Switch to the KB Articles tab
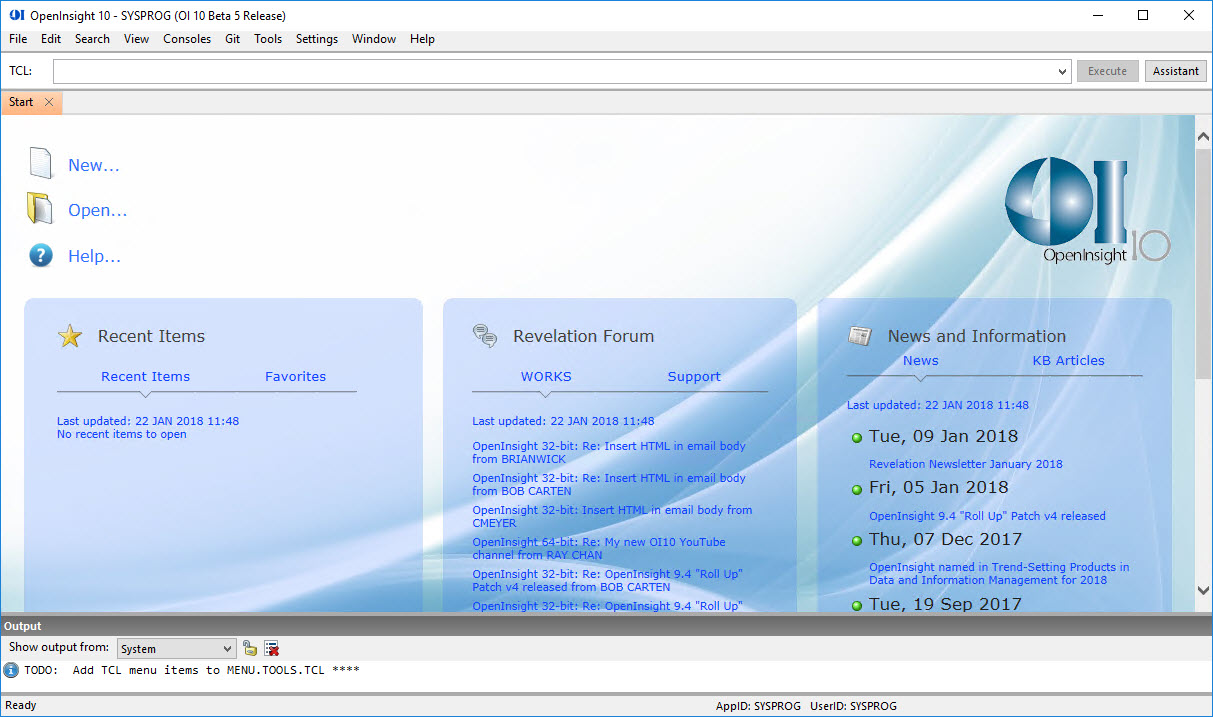 coord(1068,361)
